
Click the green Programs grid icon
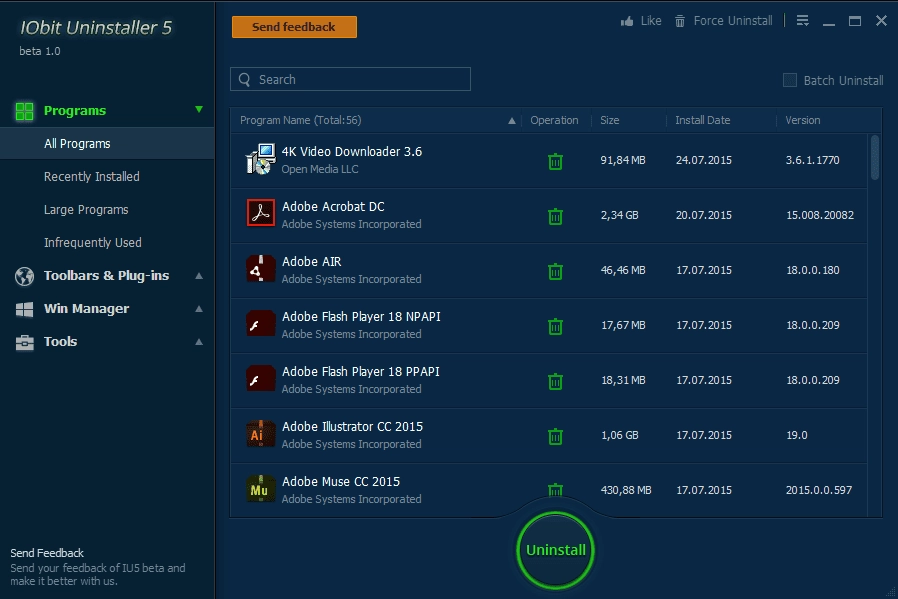(25, 111)
